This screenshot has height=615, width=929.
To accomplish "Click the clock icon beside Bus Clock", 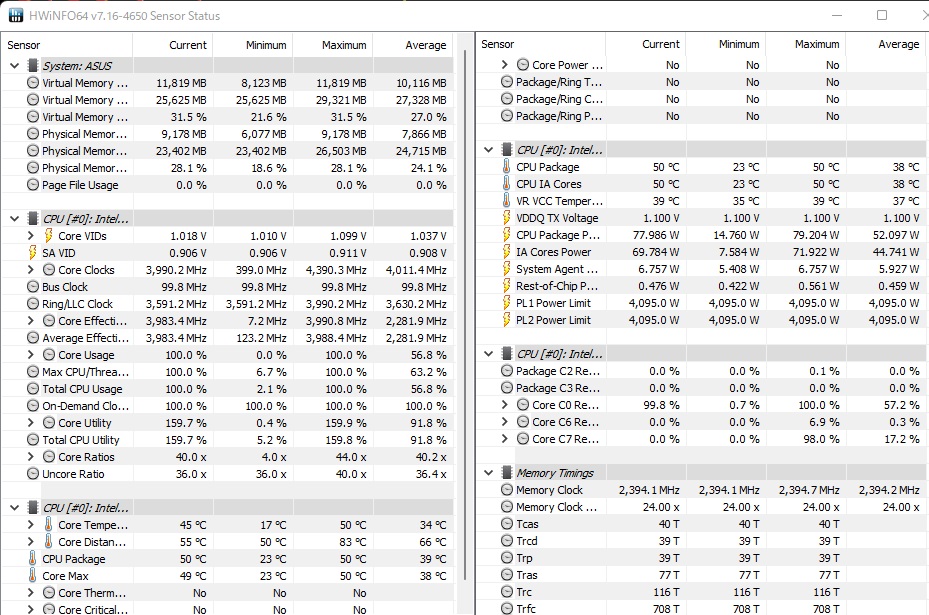I will tap(33, 287).
